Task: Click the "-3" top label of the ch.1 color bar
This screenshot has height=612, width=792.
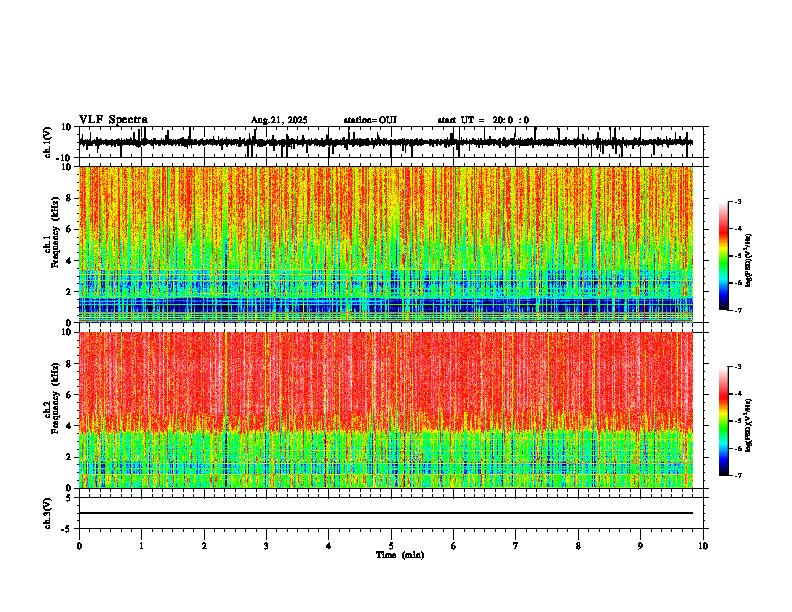Action: click(737, 202)
